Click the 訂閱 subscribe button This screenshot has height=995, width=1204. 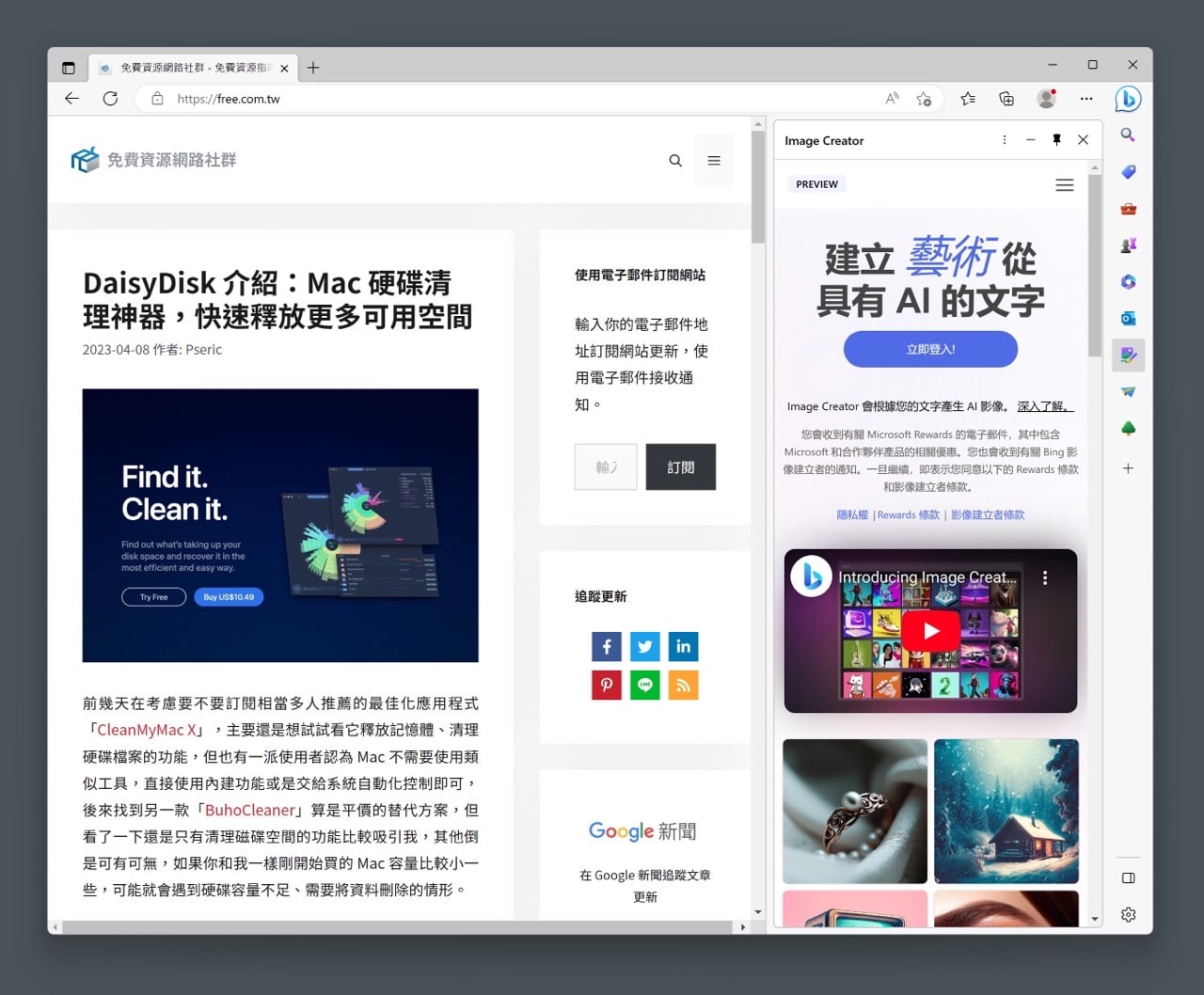coord(681,466)
